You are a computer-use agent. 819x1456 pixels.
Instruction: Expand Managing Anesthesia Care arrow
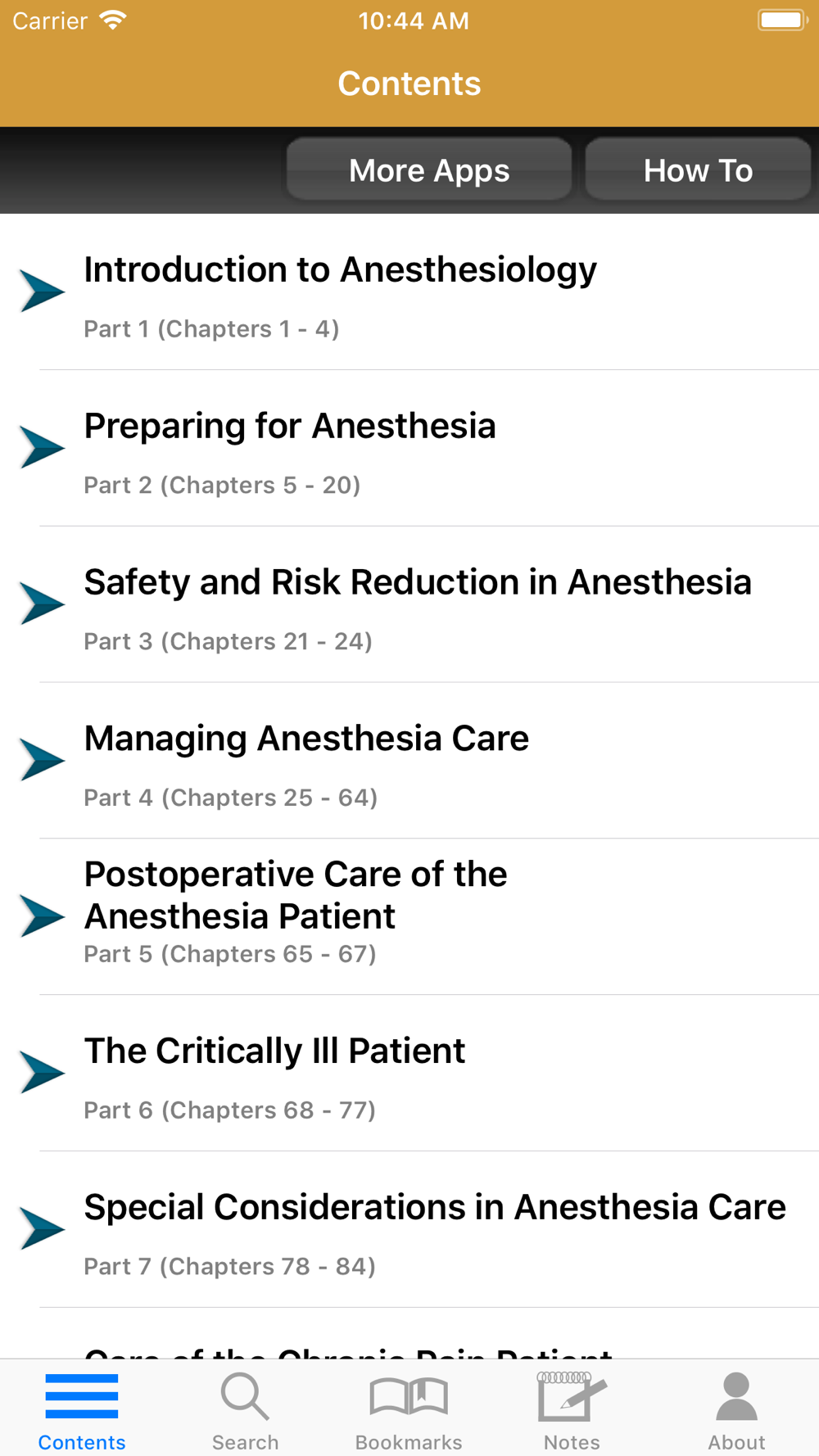(x=42, y=760)
